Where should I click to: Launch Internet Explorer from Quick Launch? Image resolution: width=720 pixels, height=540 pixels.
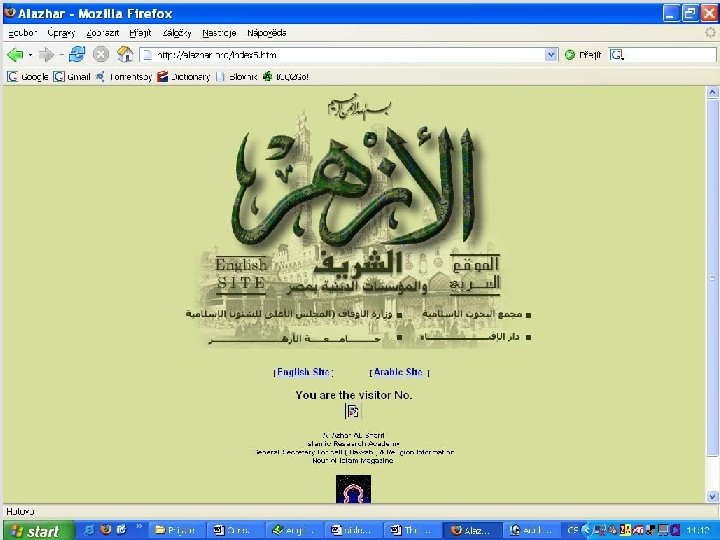coord(90,530)
